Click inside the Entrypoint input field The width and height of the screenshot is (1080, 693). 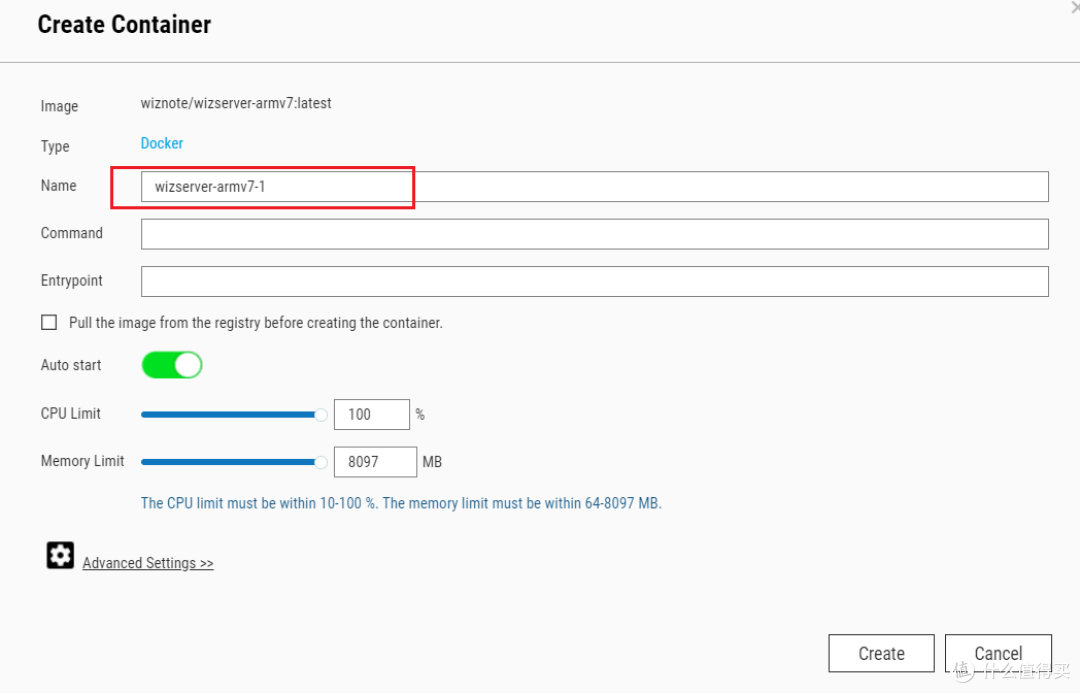tap(595, 281)
